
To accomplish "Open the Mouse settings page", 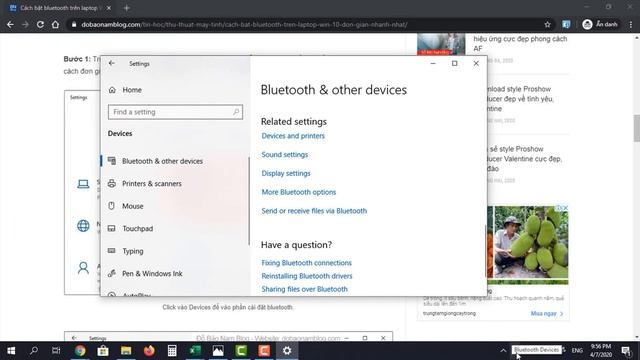I will (x=133, y=206).
